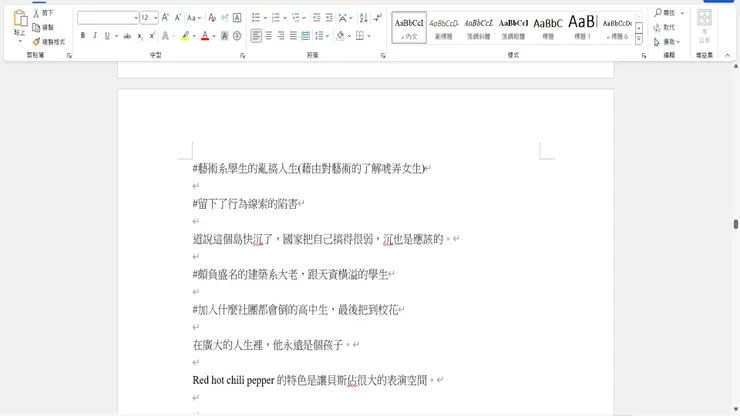
Task: Click the vertical scrollbar thumb
Action: point(735,224)
